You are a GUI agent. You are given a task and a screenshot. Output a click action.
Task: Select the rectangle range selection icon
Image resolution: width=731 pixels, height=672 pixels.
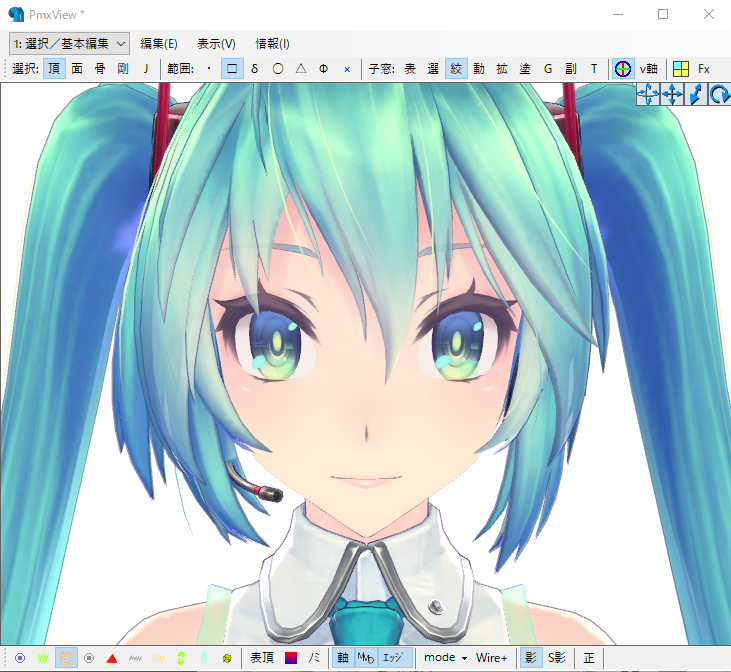pos(232,69)
